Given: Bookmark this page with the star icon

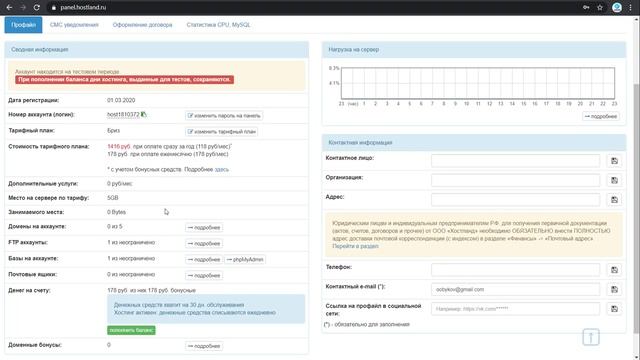Looking at the screenshot, I should tap(600, 7).
